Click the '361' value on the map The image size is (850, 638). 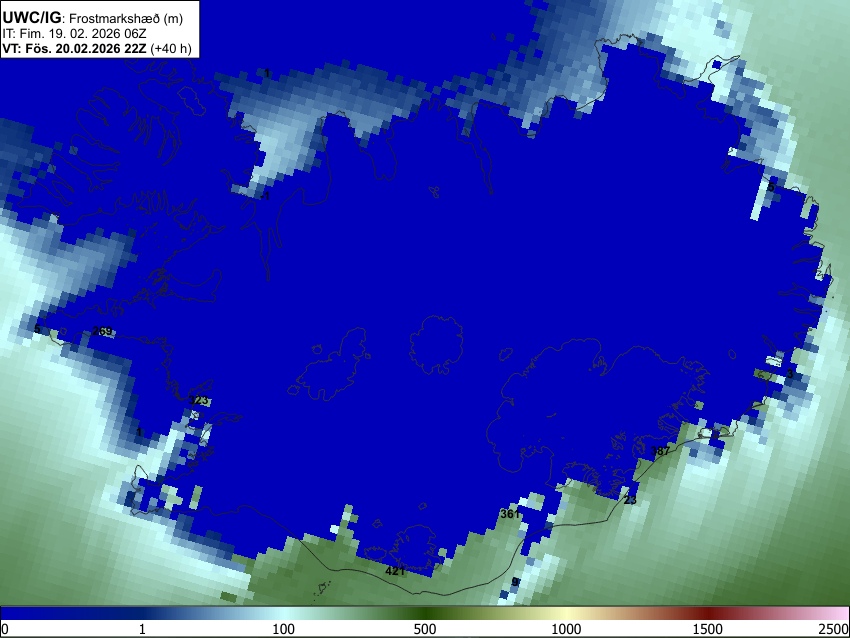coord(510,513)
